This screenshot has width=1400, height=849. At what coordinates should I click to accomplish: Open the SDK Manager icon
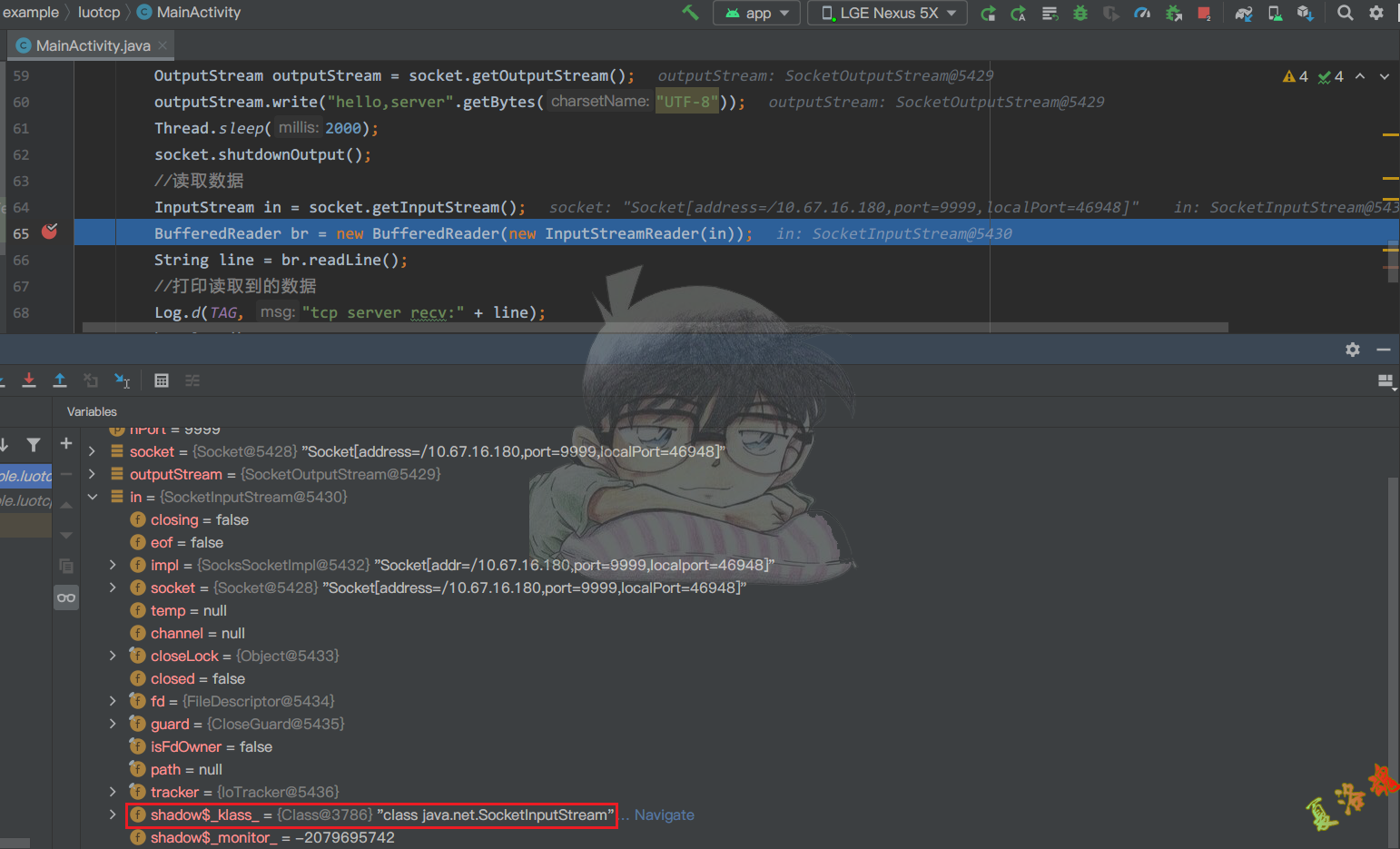(x=1305, y=13)
